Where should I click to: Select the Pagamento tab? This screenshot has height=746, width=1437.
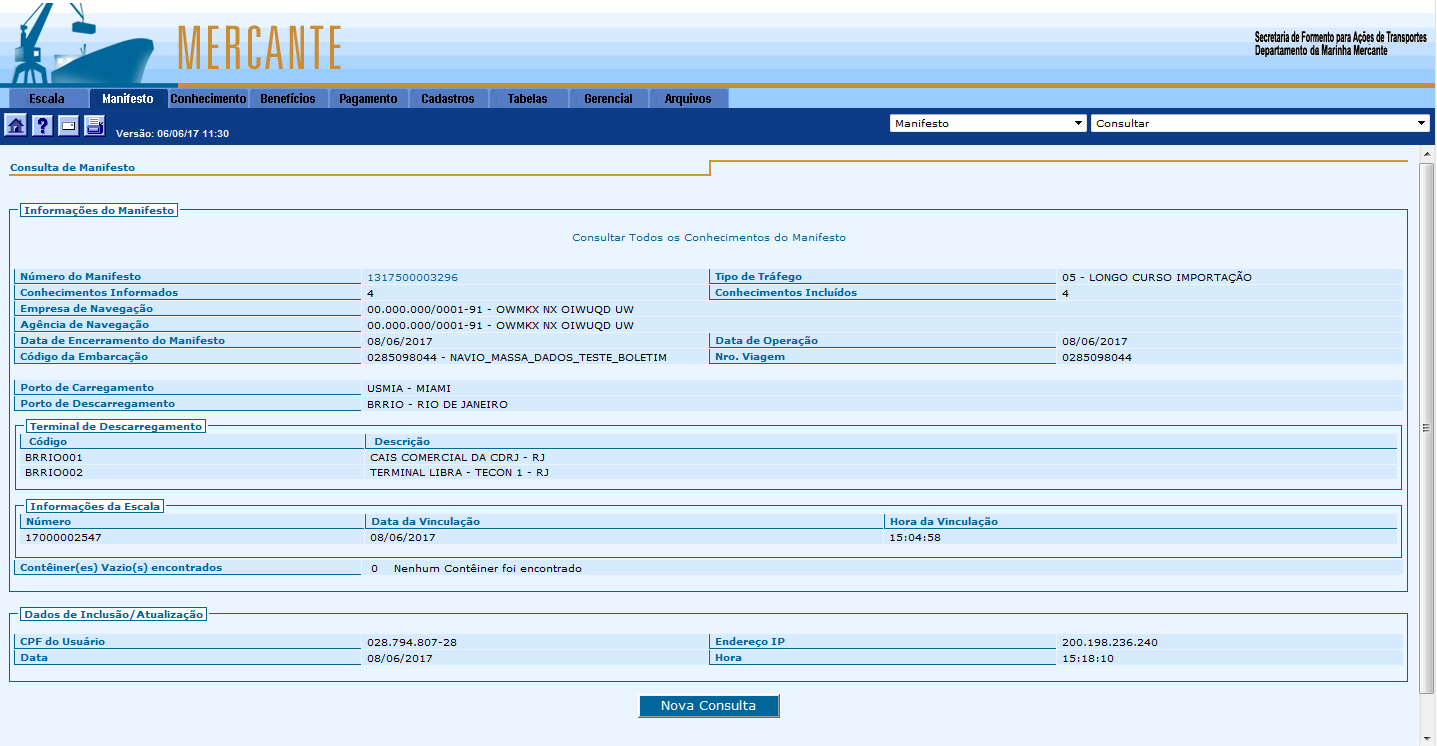(x=368, y=99)
